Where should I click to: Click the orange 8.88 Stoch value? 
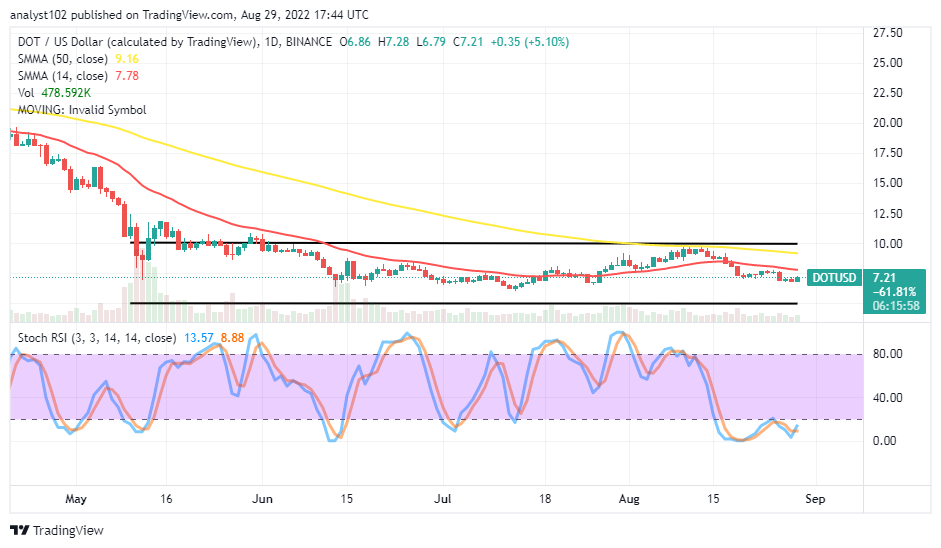tap(232, 338)
